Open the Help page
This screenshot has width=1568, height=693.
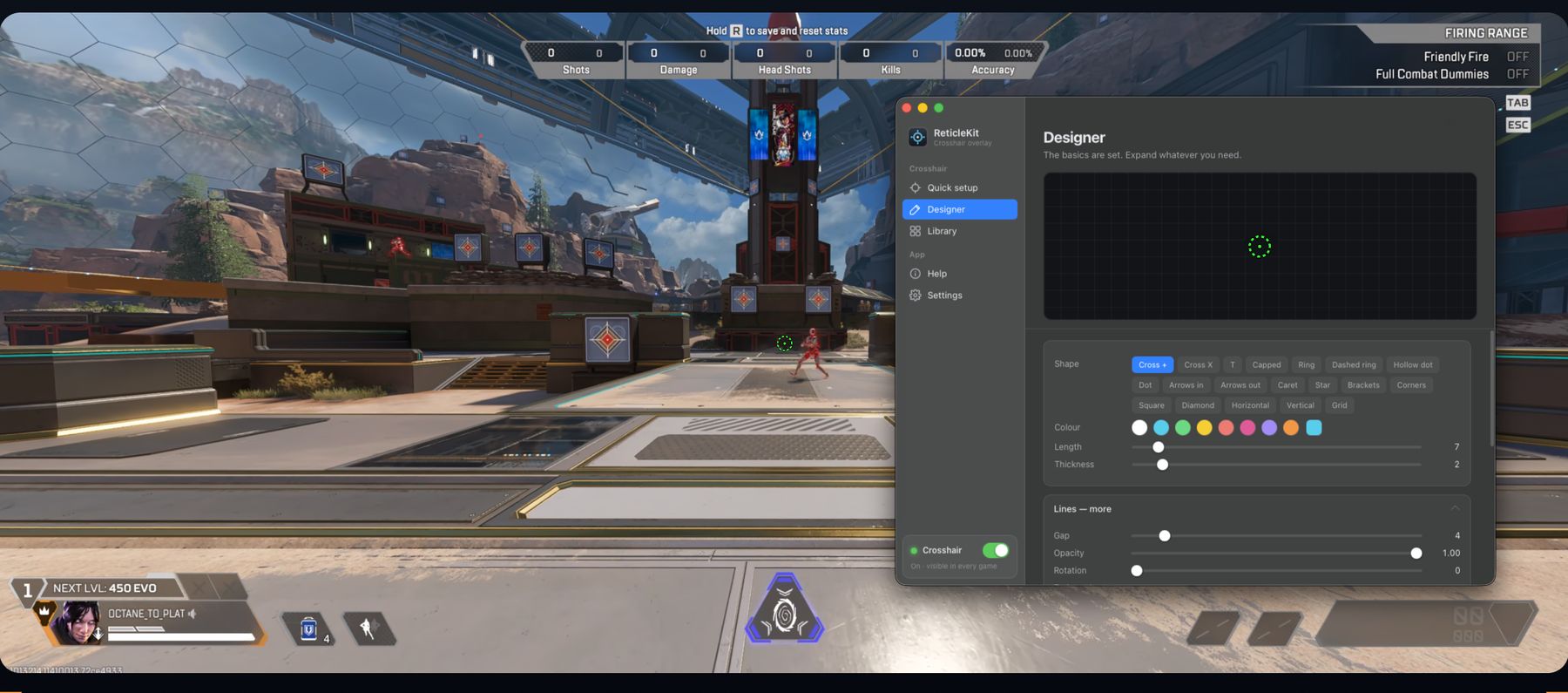[x=960, y=274]
